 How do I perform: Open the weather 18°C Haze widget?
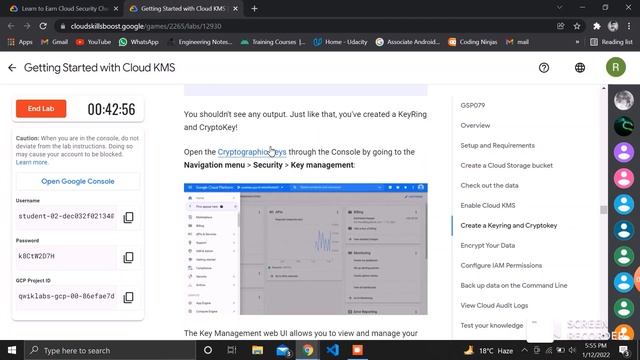[x=489, y=350]
